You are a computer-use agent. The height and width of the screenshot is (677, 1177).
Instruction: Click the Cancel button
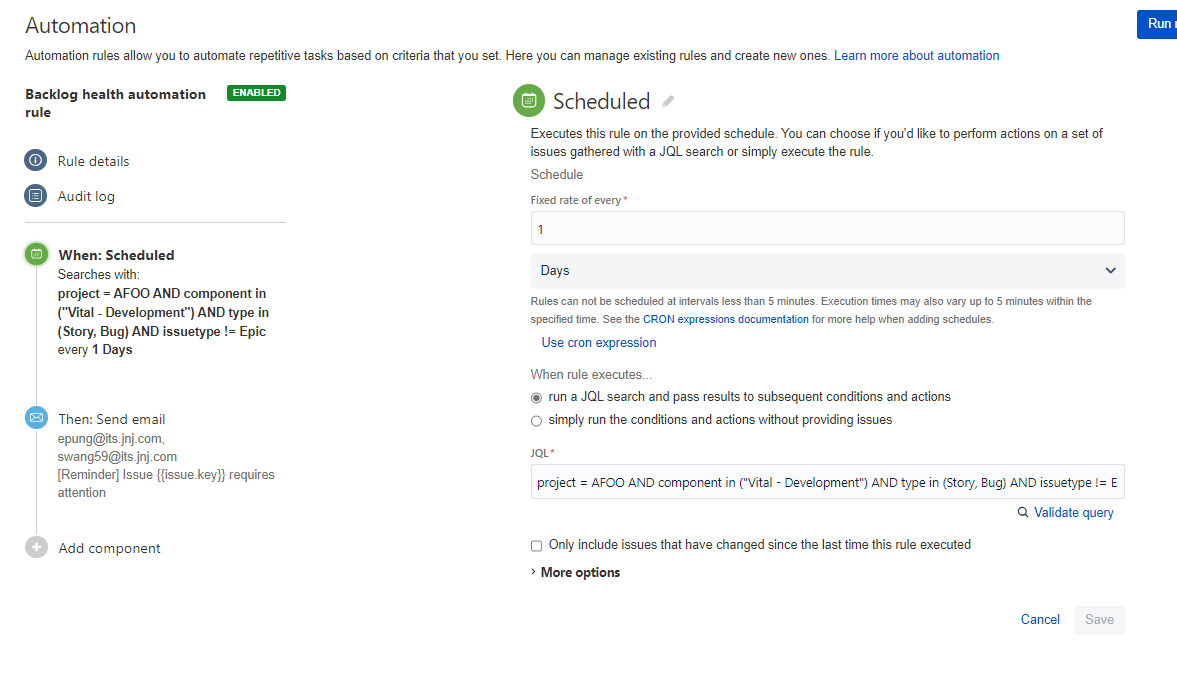(1040, 619)
